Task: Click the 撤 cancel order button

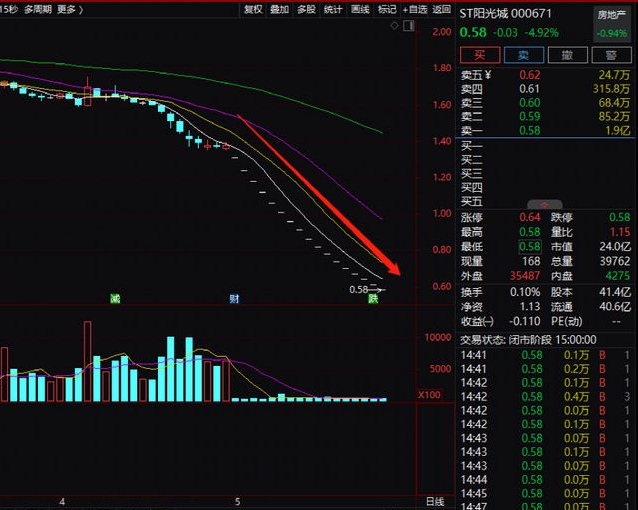Action: pos(568,55)
